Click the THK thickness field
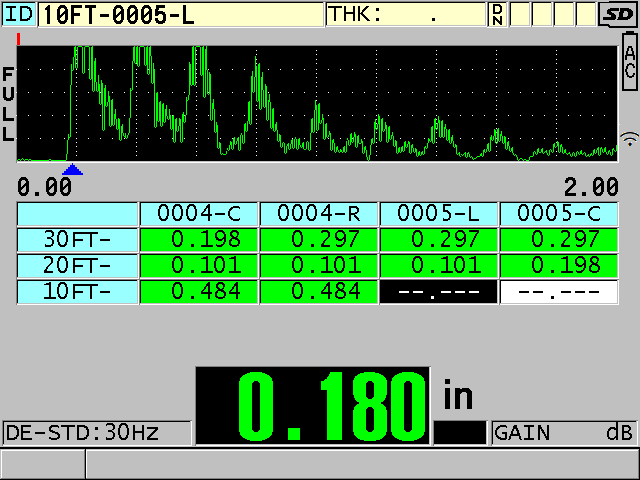Viewport: 640px width, 480px height. tap(405, 14)
